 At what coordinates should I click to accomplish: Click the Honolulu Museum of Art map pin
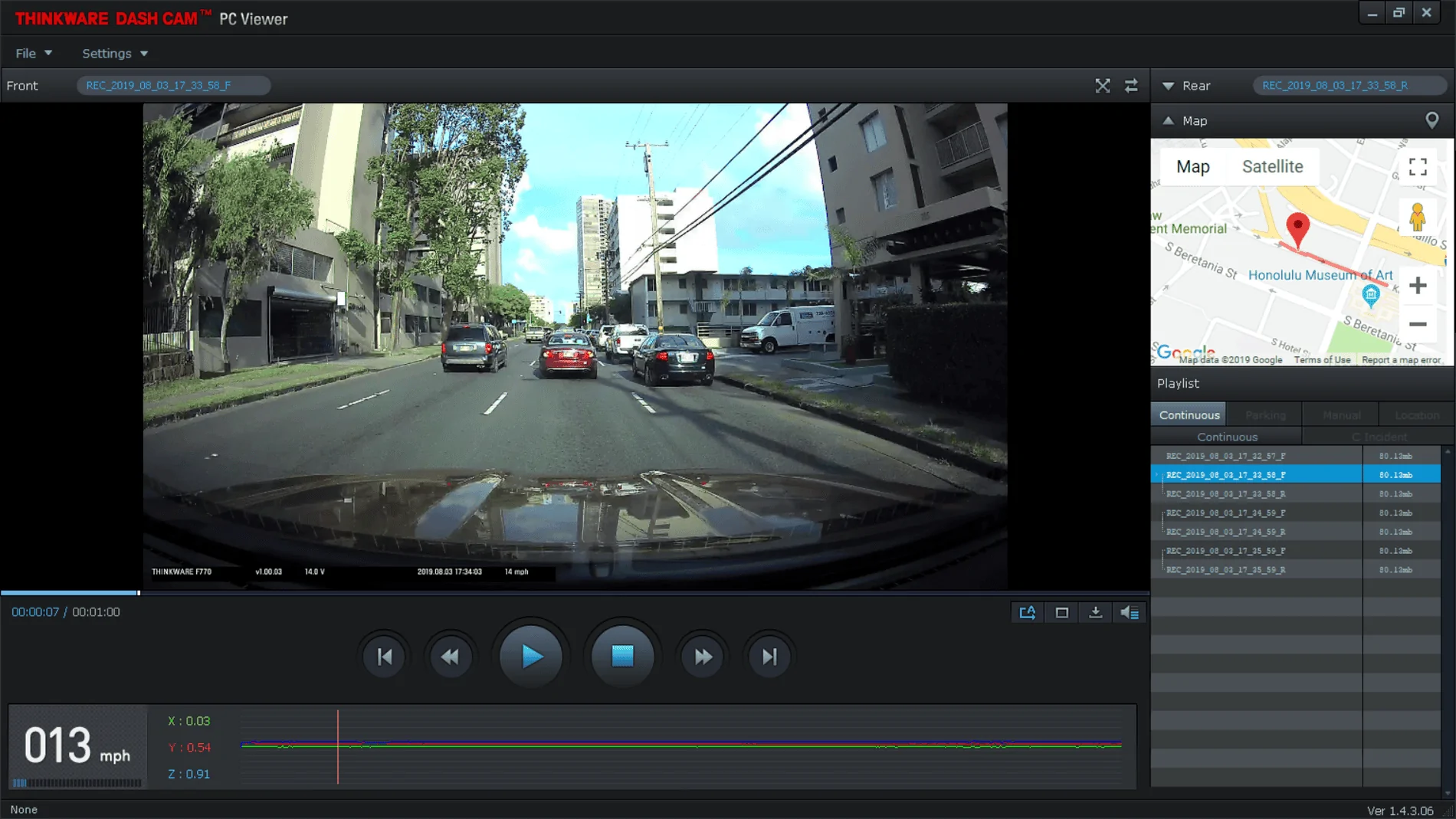coord(1370,296)
